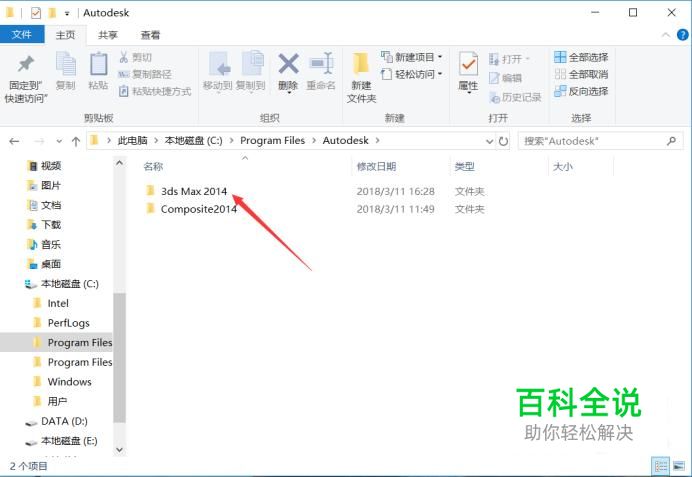Click the Back arrow navigation button
The height and width of the screenshot is (477, 692).
(14, 141)
